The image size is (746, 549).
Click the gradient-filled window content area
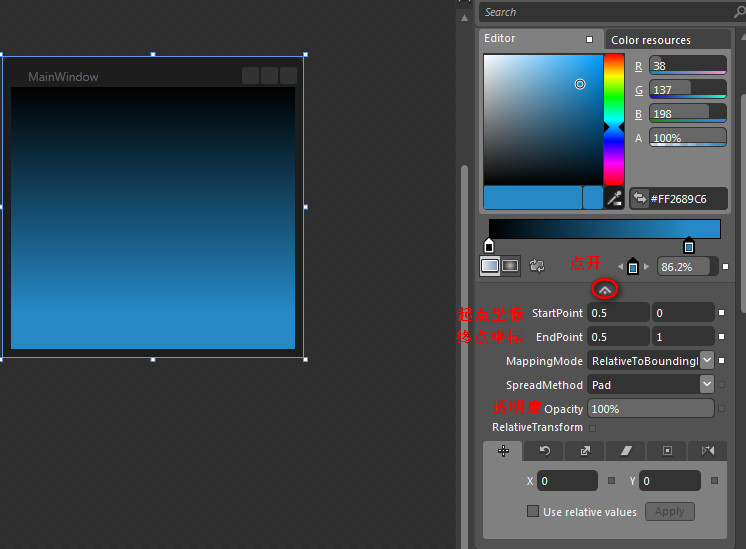153,218
